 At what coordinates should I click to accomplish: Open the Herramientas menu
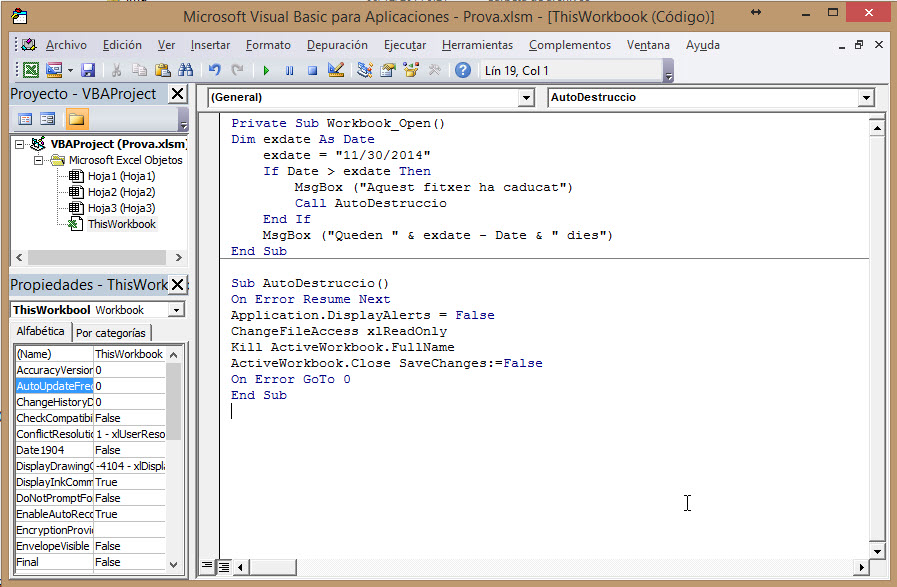click(x=477, y=45)
